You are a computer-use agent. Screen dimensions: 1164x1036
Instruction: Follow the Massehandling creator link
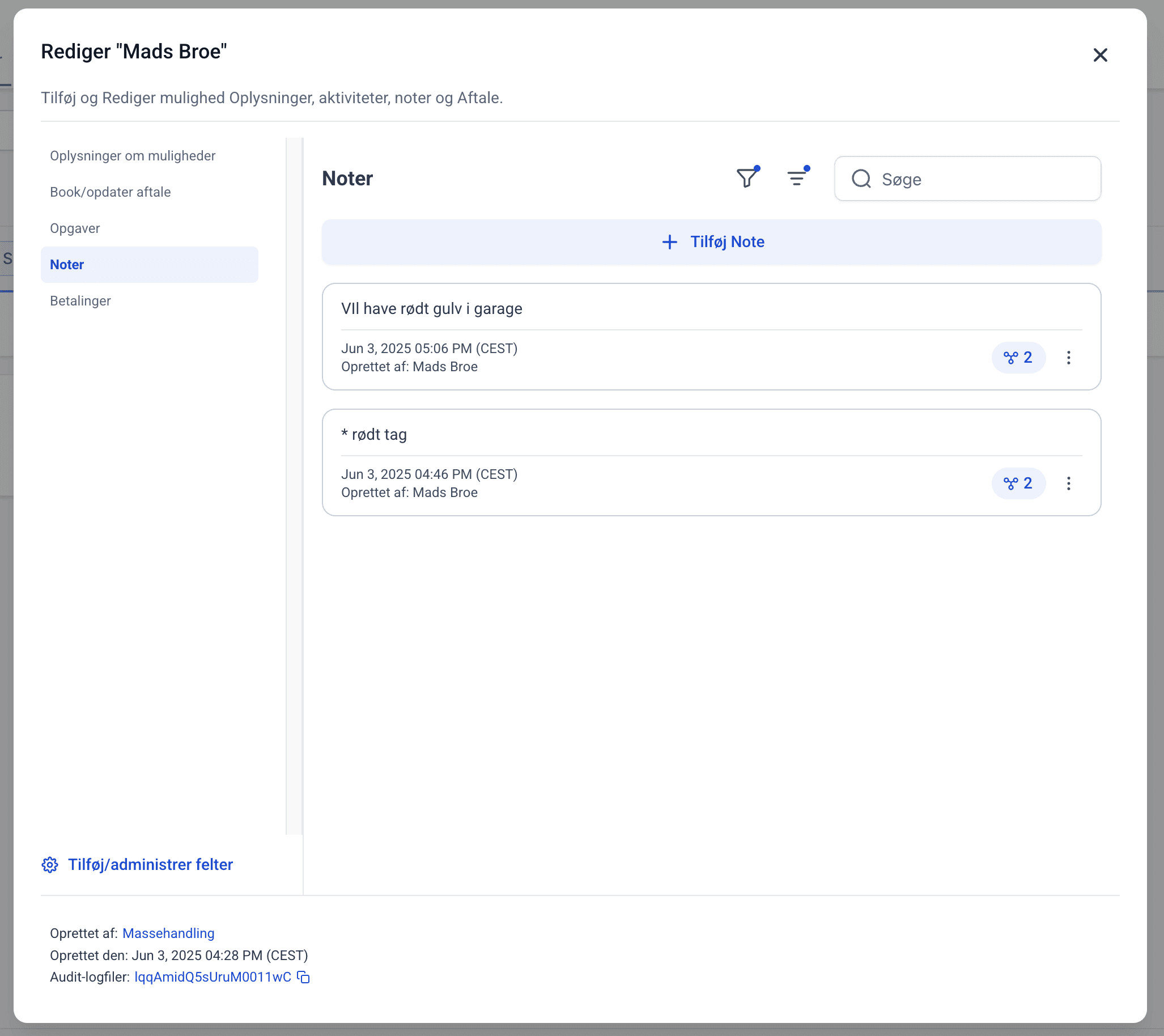point(168,933)
